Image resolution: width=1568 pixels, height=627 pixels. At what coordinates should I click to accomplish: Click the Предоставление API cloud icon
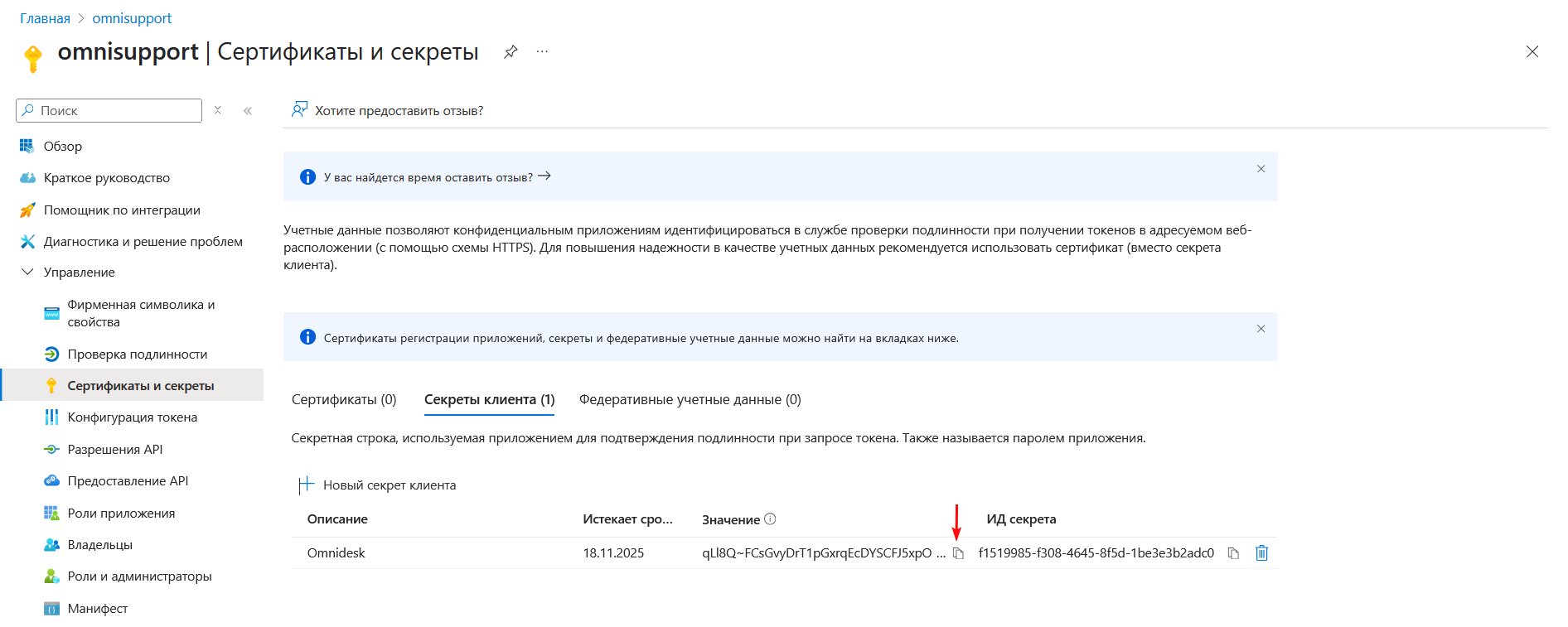click(x=51, y=481)
